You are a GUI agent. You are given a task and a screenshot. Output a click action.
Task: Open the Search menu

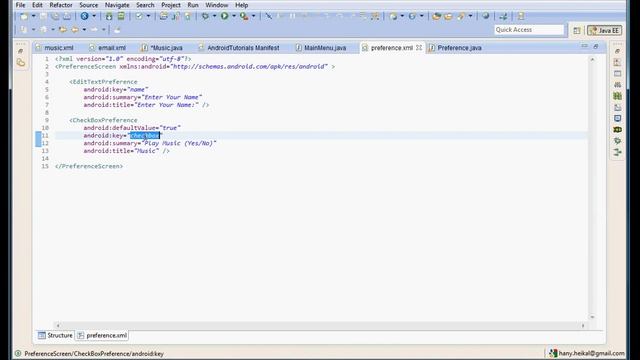(x=145, y=5)
